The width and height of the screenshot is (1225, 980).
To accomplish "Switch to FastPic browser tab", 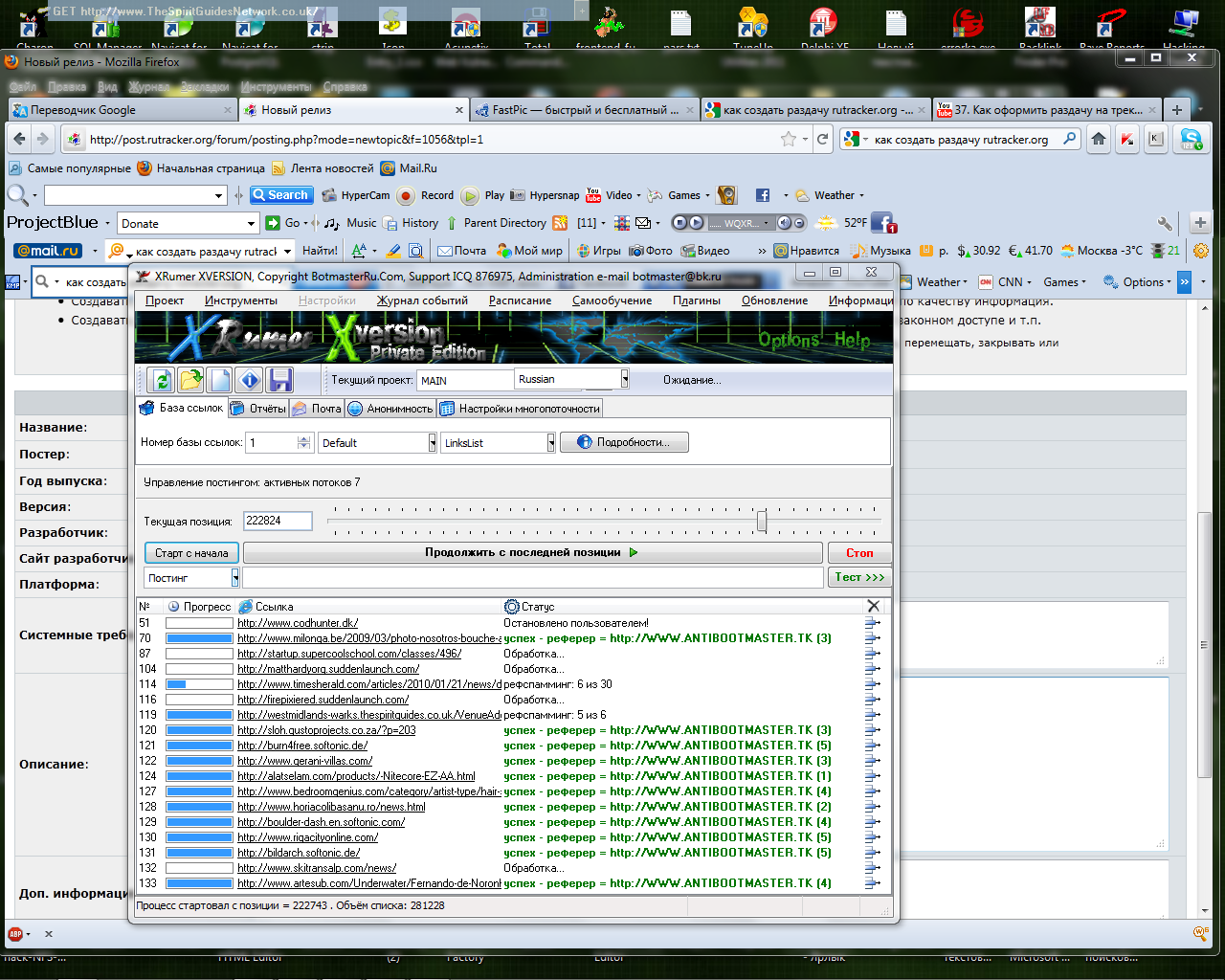I will 584,110.
